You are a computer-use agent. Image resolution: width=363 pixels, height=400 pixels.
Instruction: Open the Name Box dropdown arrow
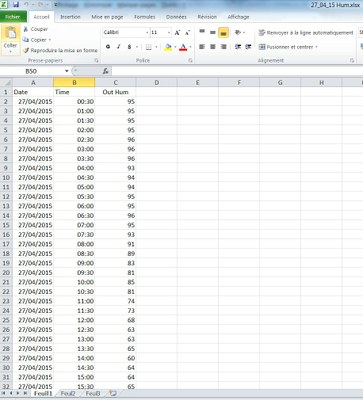pos(67,71)
